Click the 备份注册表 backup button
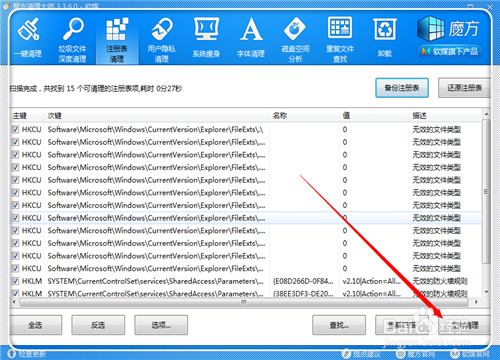The image size is (500, 360). pyautogui.click(x=402, y=88)
